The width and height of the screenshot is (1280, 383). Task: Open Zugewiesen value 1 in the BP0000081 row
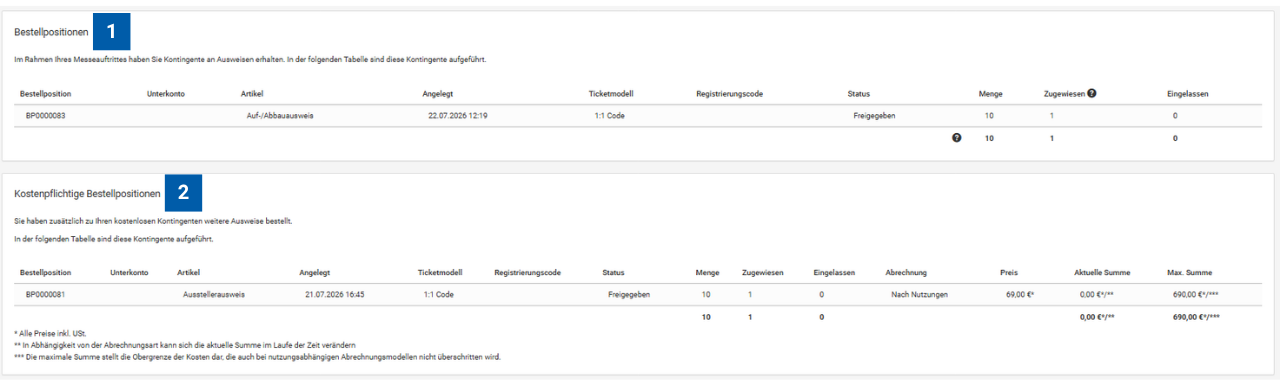click(751, 295)
